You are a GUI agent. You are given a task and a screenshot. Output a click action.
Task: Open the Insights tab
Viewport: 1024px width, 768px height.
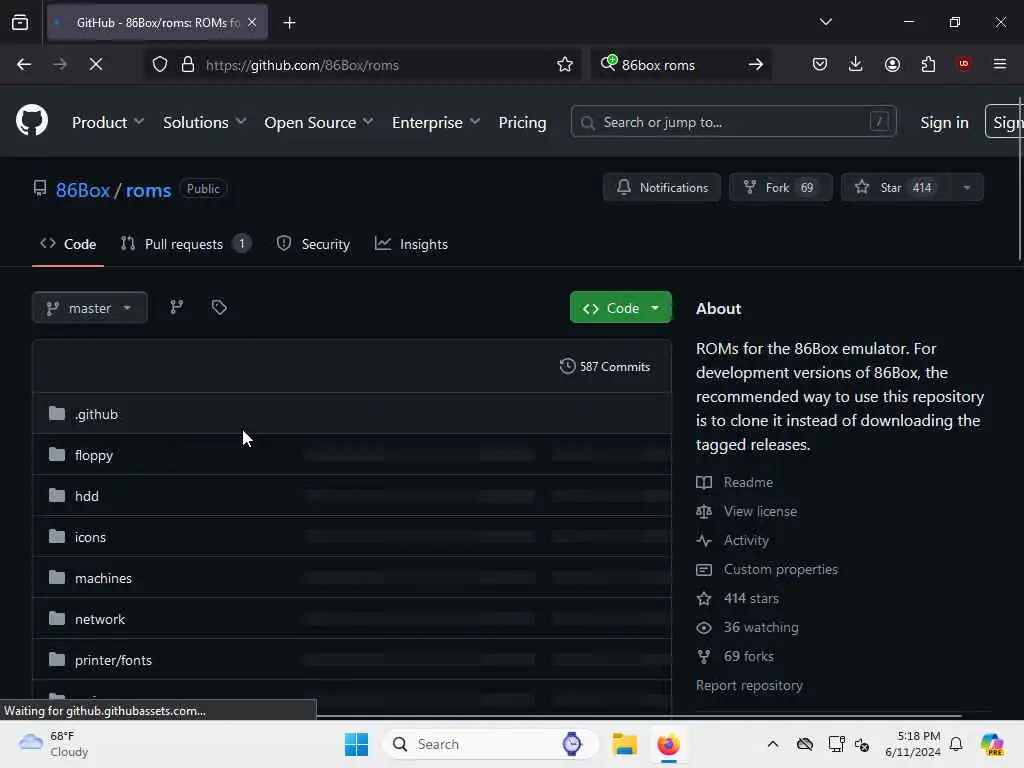[411, 244]
